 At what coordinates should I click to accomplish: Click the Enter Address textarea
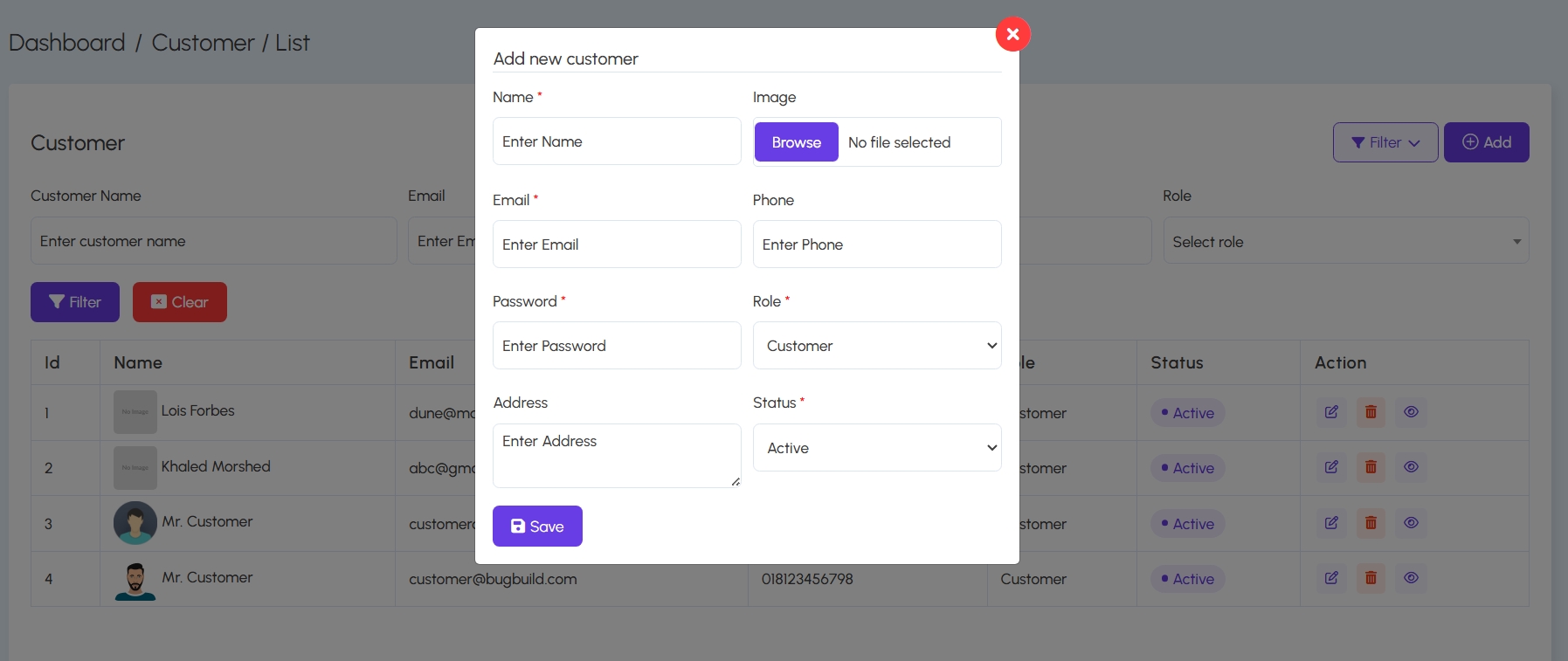(617, 456)
